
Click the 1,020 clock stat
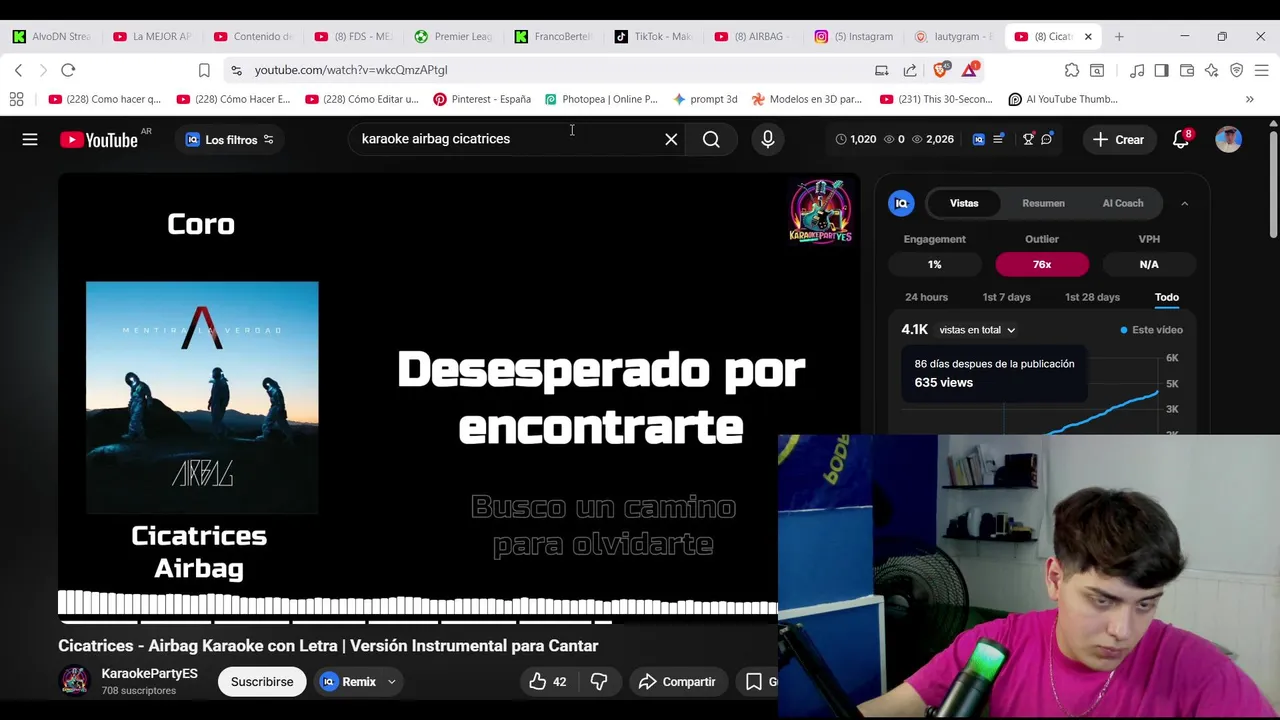pyautogui.click(x=856, y=139)
